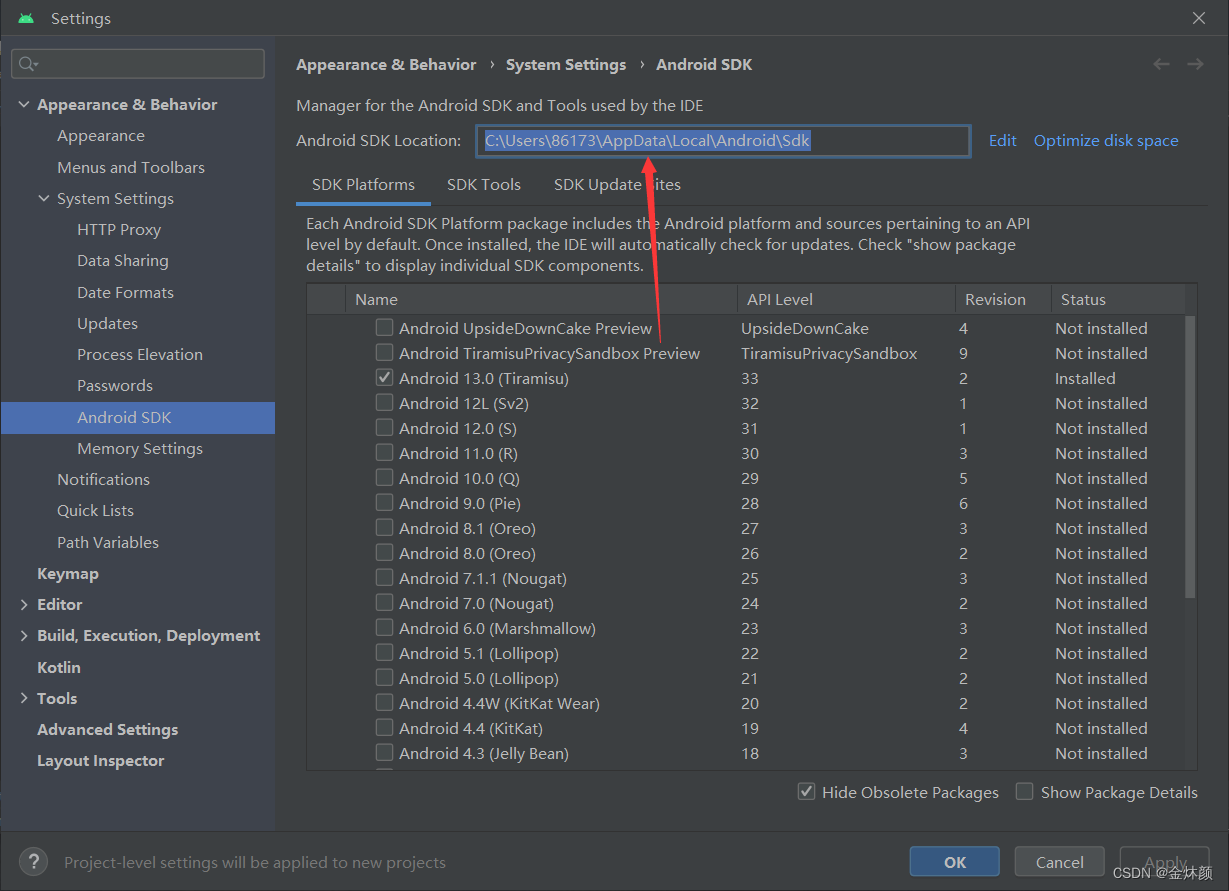Uncheck Android 13.0 (Tiramisu) checkbox

pyautogui.click(x=384, y=377)
